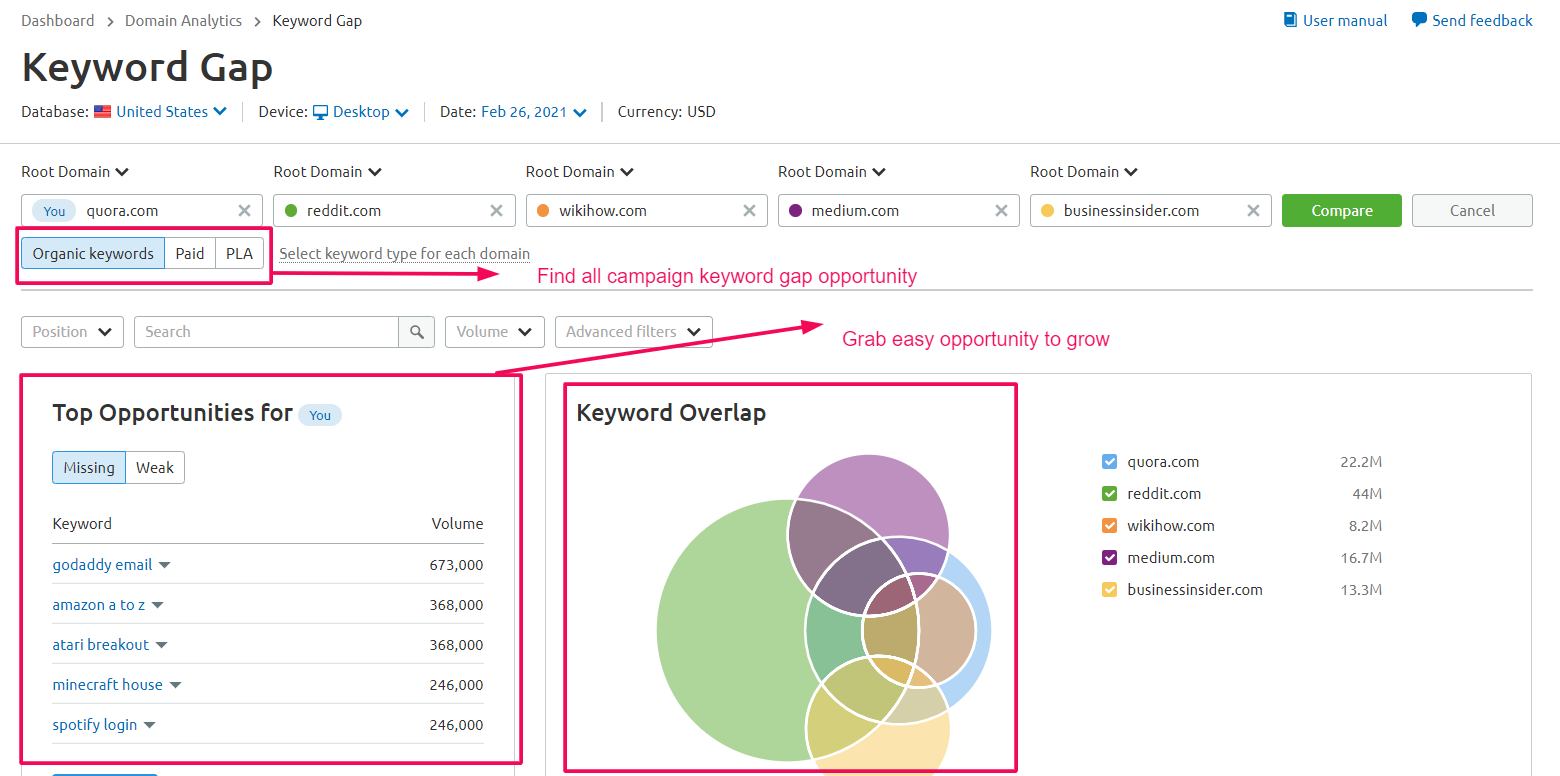Expand godaddy email keyword arrow
Screen dimensions: 1560x776
[x=165, y=566]
